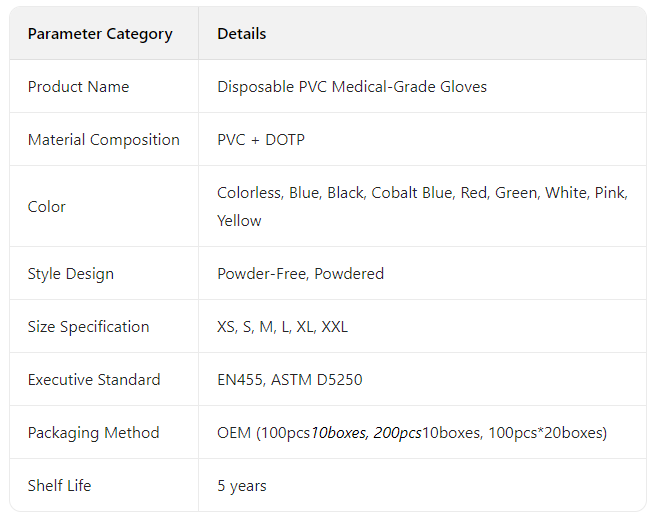Select the XS, S, M, L, XL, XXL cell
The height and width of the screenshot is (518, 653).
[282, 327]
